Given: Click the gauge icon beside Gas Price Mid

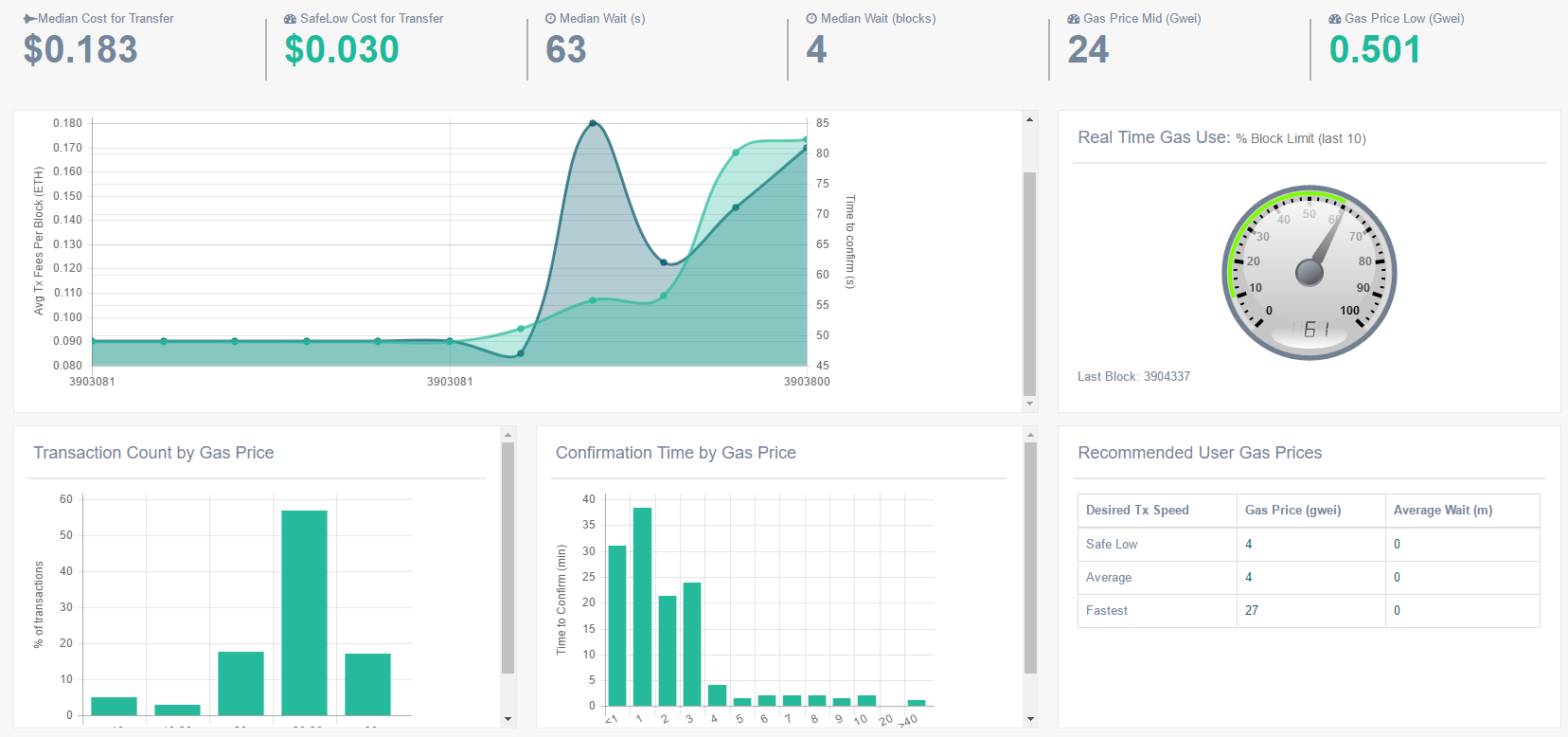Looking at the screenshot, I should point(1074,19).
